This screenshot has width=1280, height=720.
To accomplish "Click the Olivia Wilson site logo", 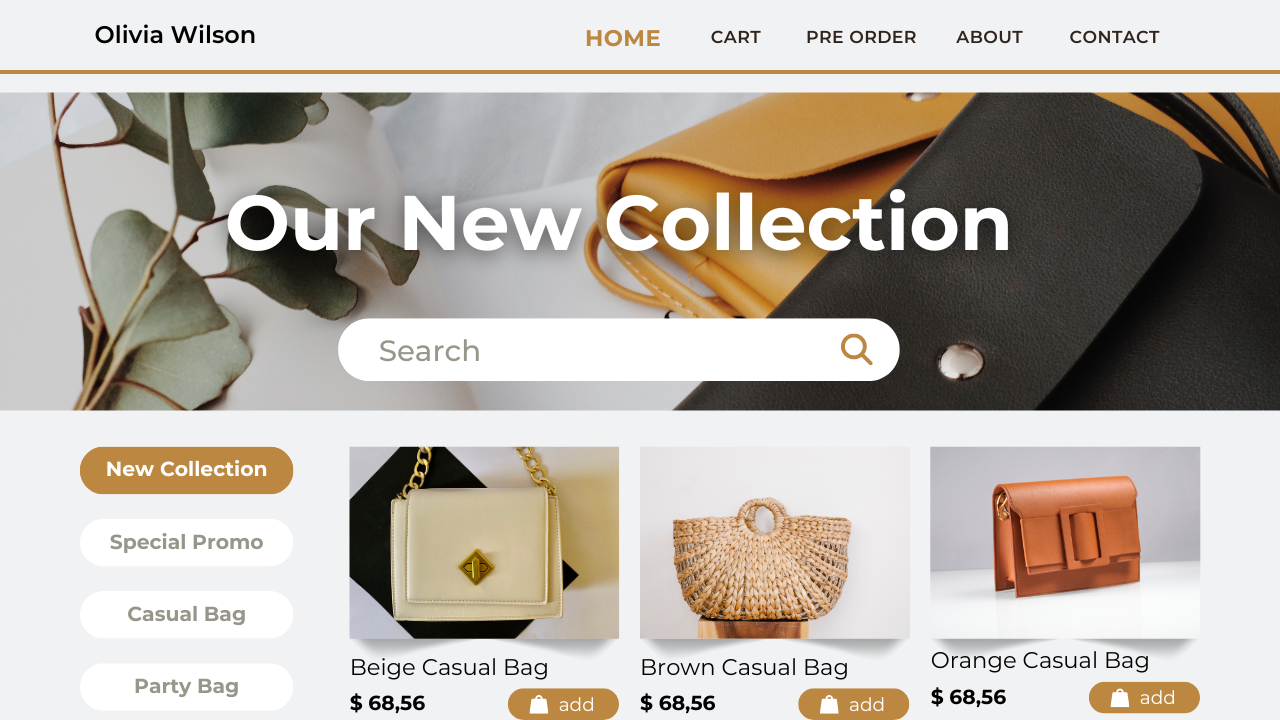I will (175, 35).
